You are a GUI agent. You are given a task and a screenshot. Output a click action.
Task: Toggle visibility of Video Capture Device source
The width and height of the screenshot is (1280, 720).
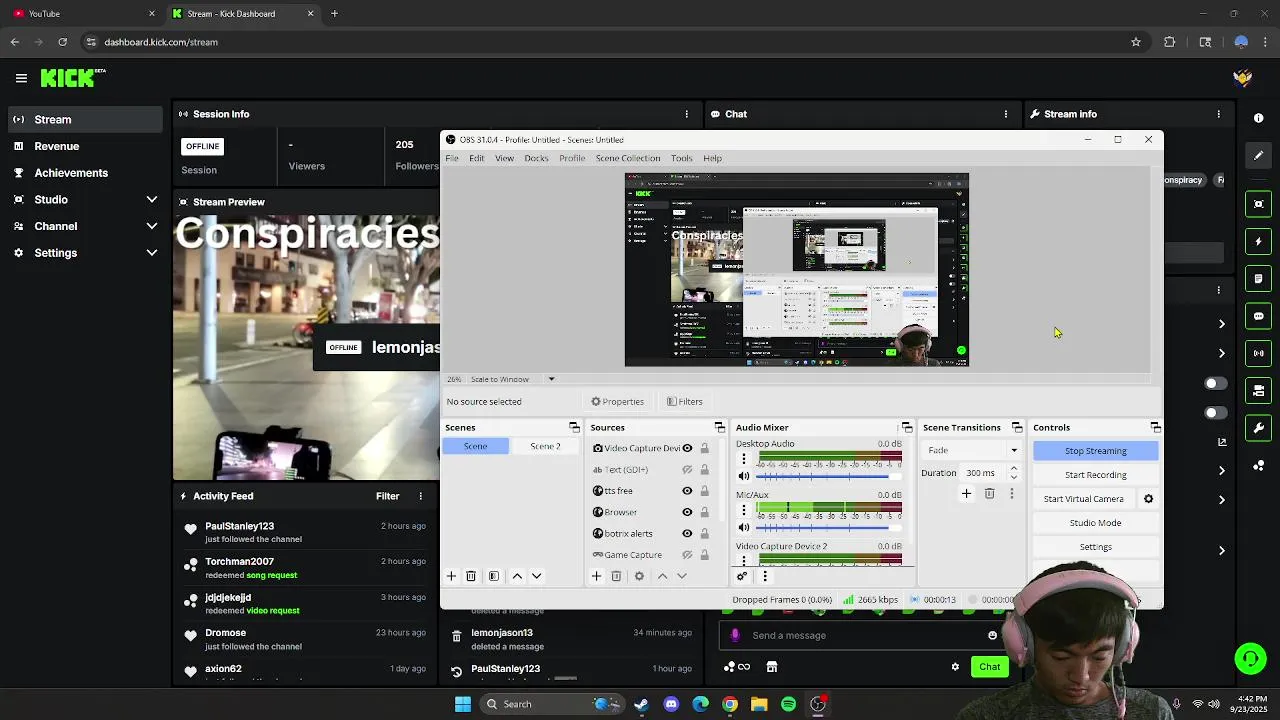pos(687,448)
